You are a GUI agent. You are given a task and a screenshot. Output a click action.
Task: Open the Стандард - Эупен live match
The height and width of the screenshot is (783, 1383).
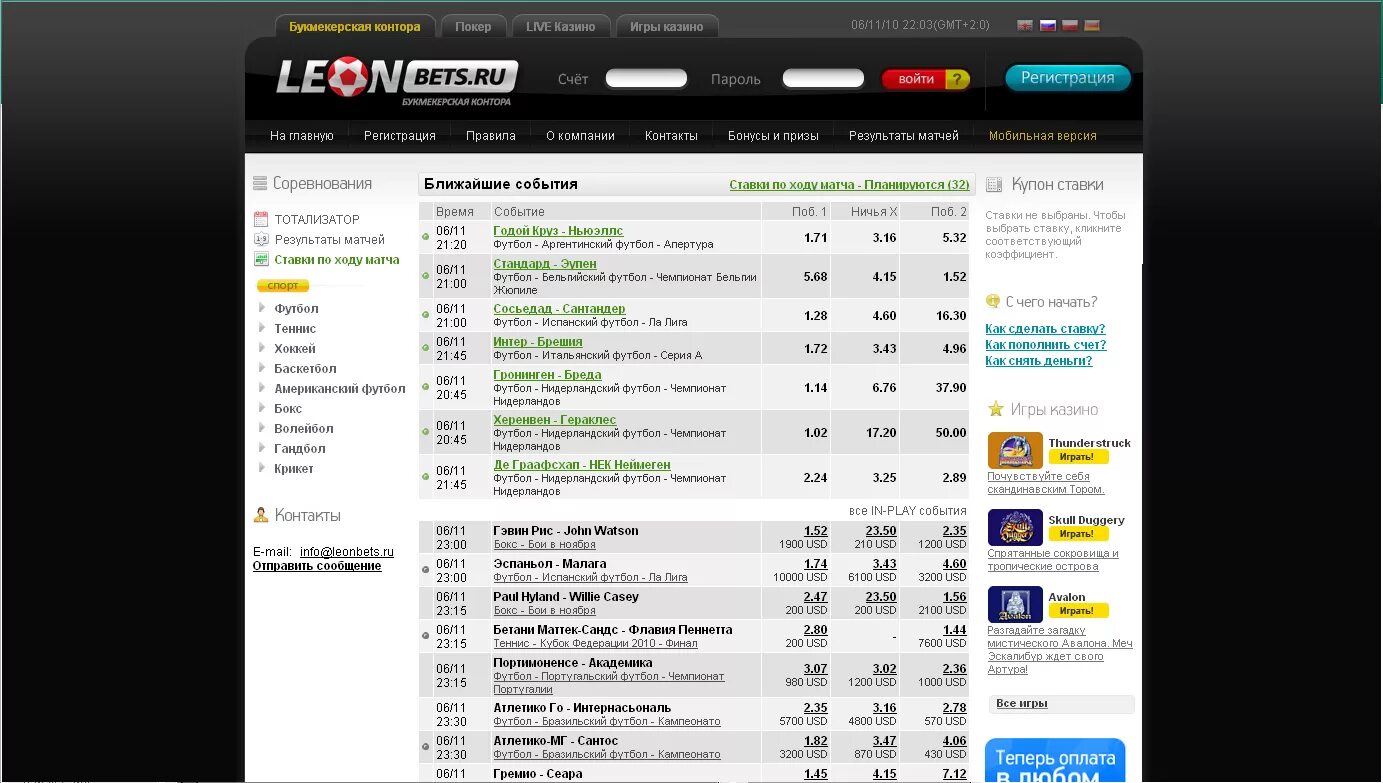point(544,264)
